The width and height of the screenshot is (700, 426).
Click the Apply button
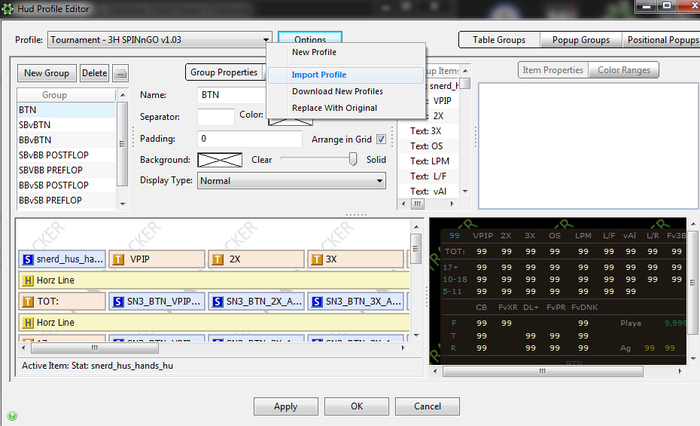click(x=286, y=406)
